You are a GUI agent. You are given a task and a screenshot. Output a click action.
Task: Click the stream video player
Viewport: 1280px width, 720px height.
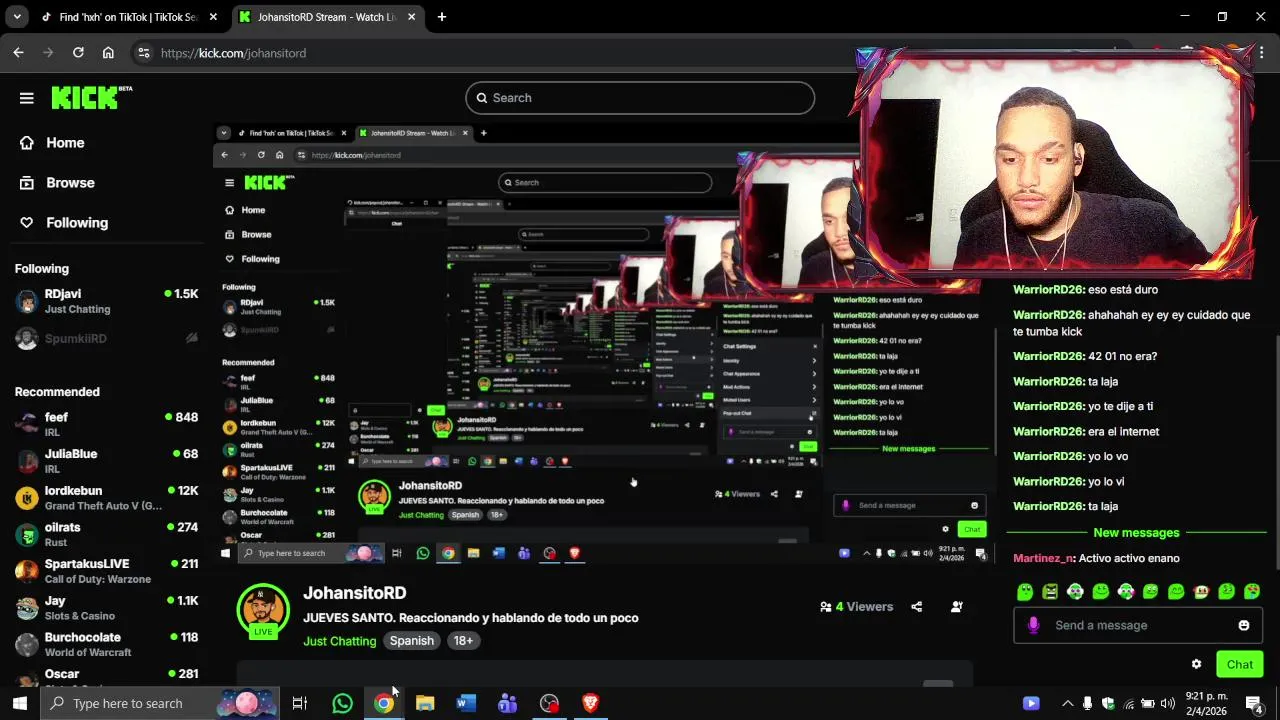(606, 345)
